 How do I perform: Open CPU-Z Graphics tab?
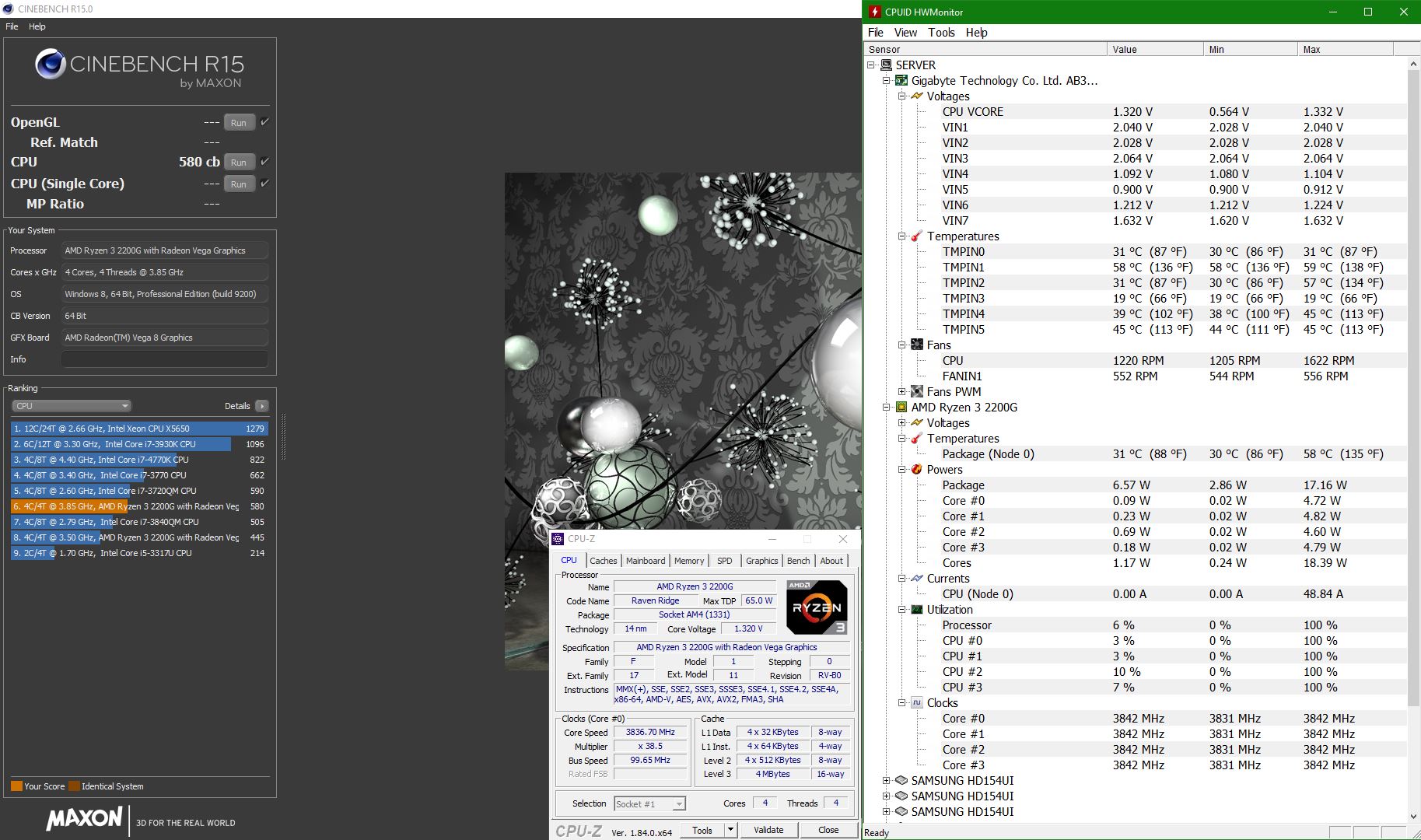point(761,561)
